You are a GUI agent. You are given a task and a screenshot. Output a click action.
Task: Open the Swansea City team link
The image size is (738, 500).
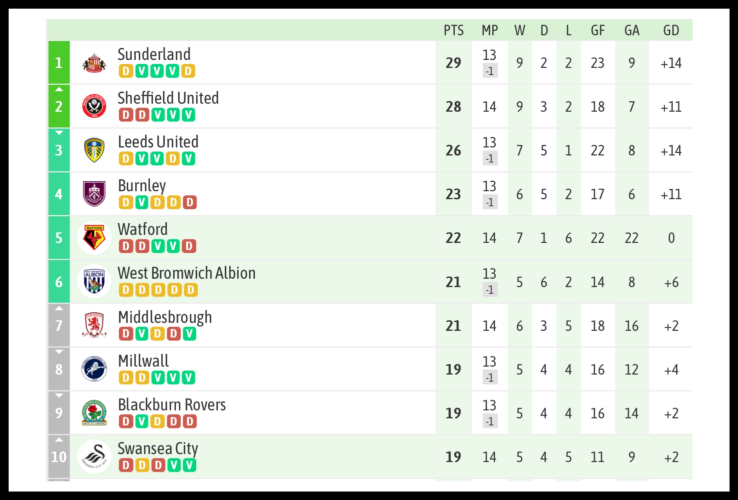click(x=158, y=449)
